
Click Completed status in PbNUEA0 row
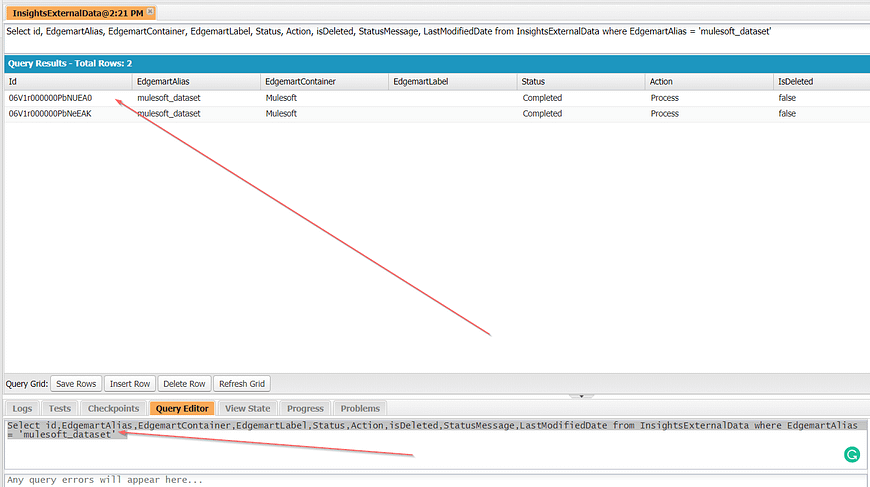(x=542, y=98)
